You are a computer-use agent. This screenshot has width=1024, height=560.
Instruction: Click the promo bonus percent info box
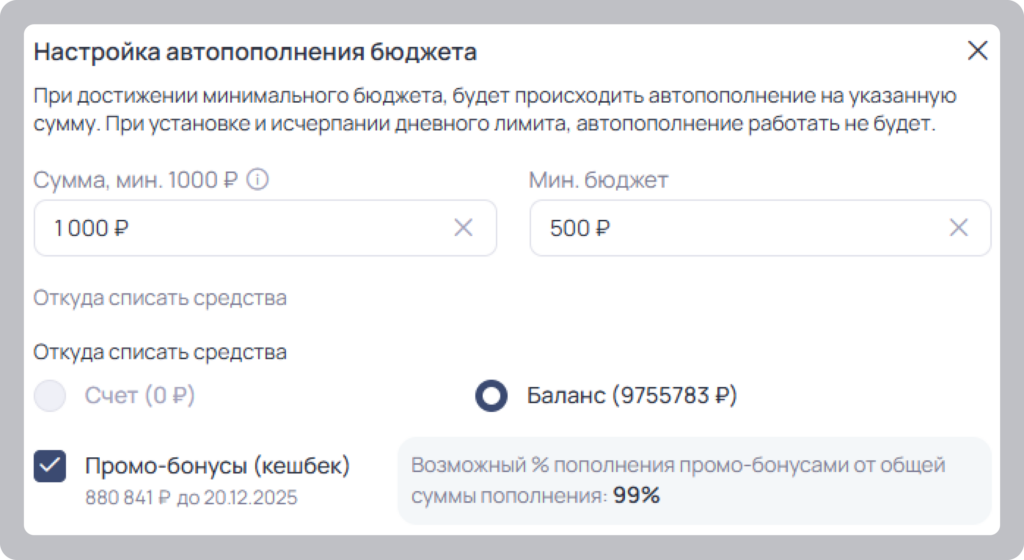click(x=694, y=480)
